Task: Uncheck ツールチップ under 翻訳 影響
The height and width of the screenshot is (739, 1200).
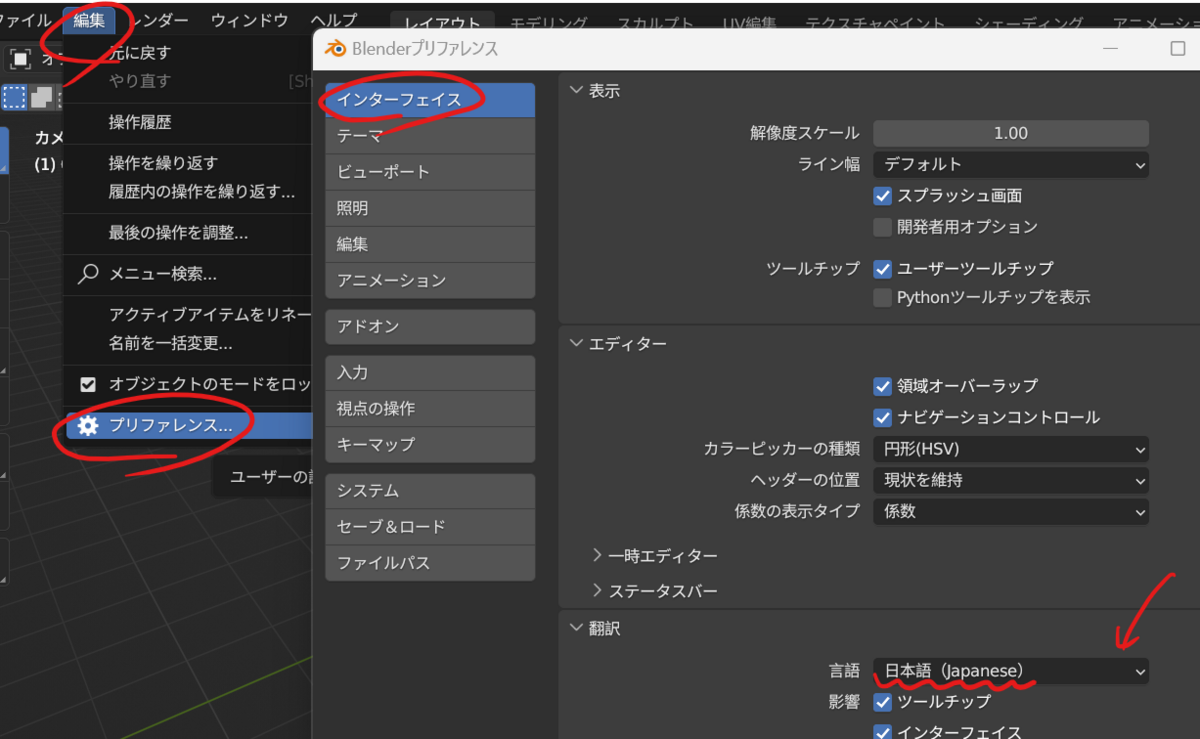Action: [882, 702]
